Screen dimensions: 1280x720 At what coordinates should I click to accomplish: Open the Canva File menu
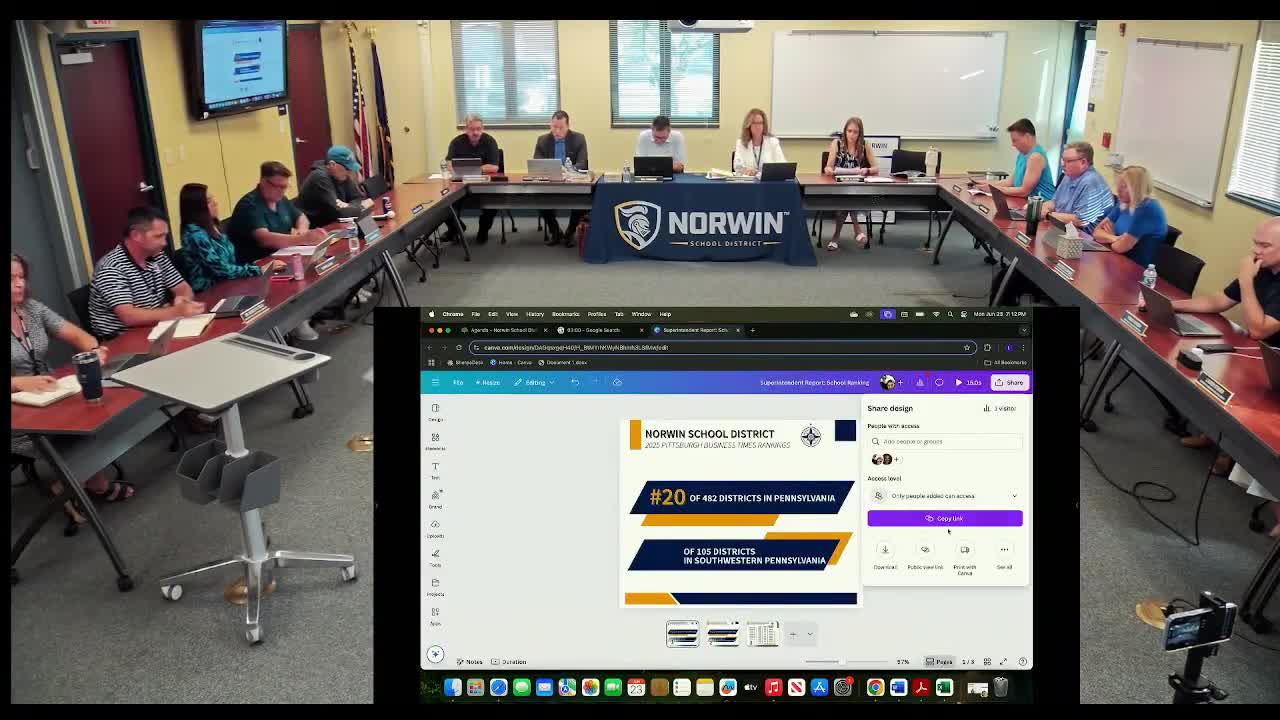coord(458,382)
